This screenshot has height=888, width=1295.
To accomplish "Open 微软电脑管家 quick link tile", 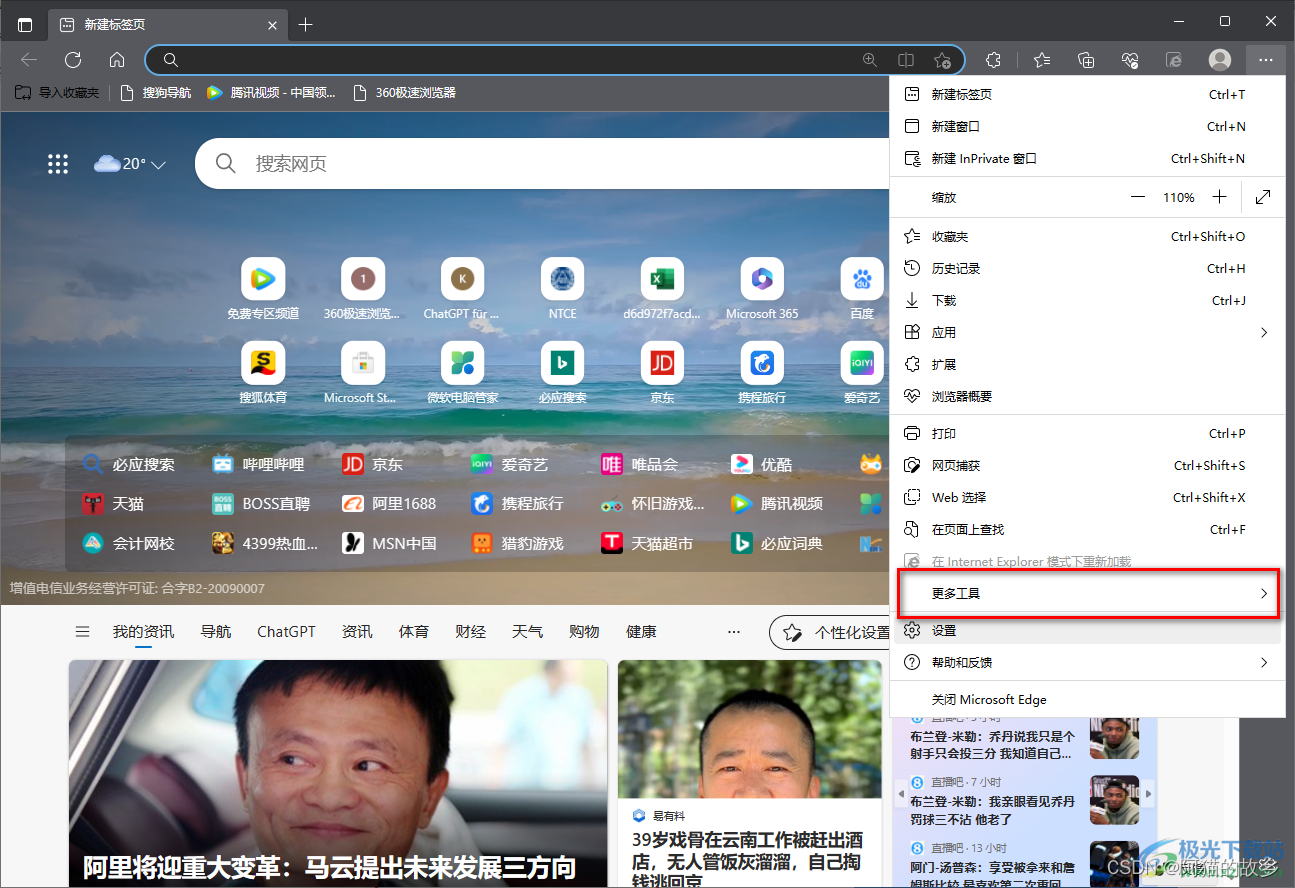I will (462, 373).
